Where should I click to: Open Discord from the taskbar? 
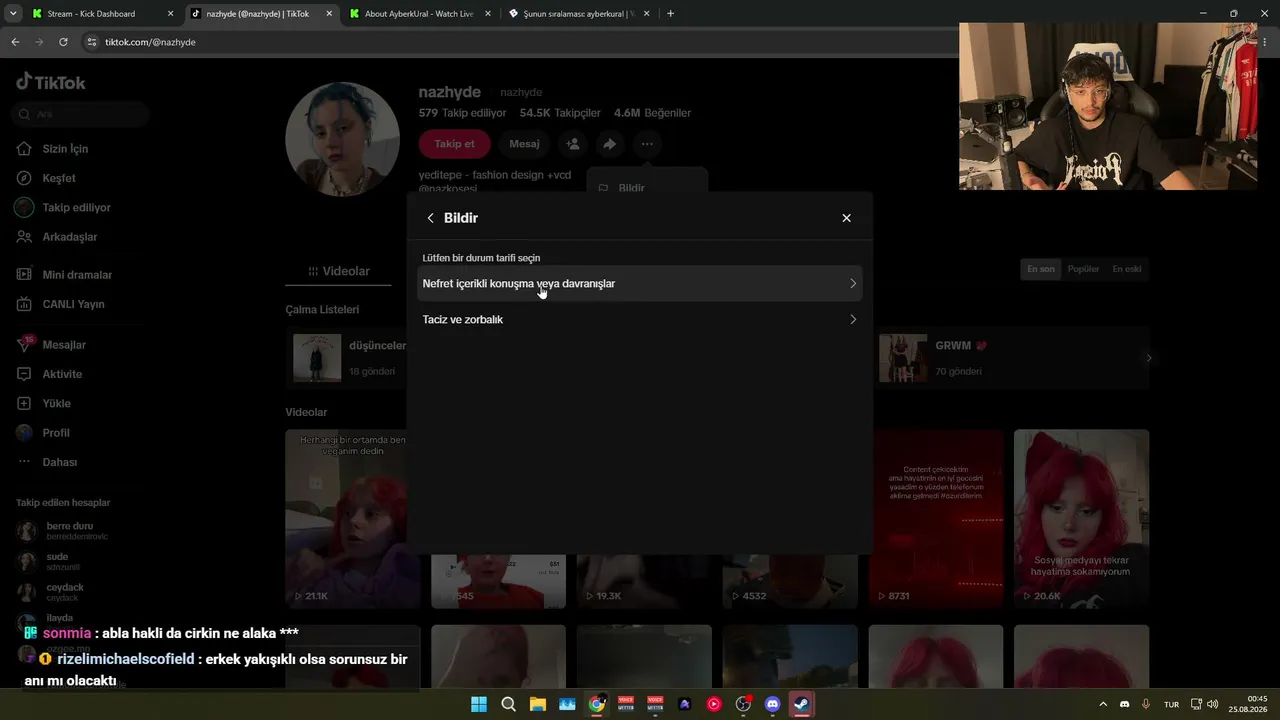tap(772, 704)
